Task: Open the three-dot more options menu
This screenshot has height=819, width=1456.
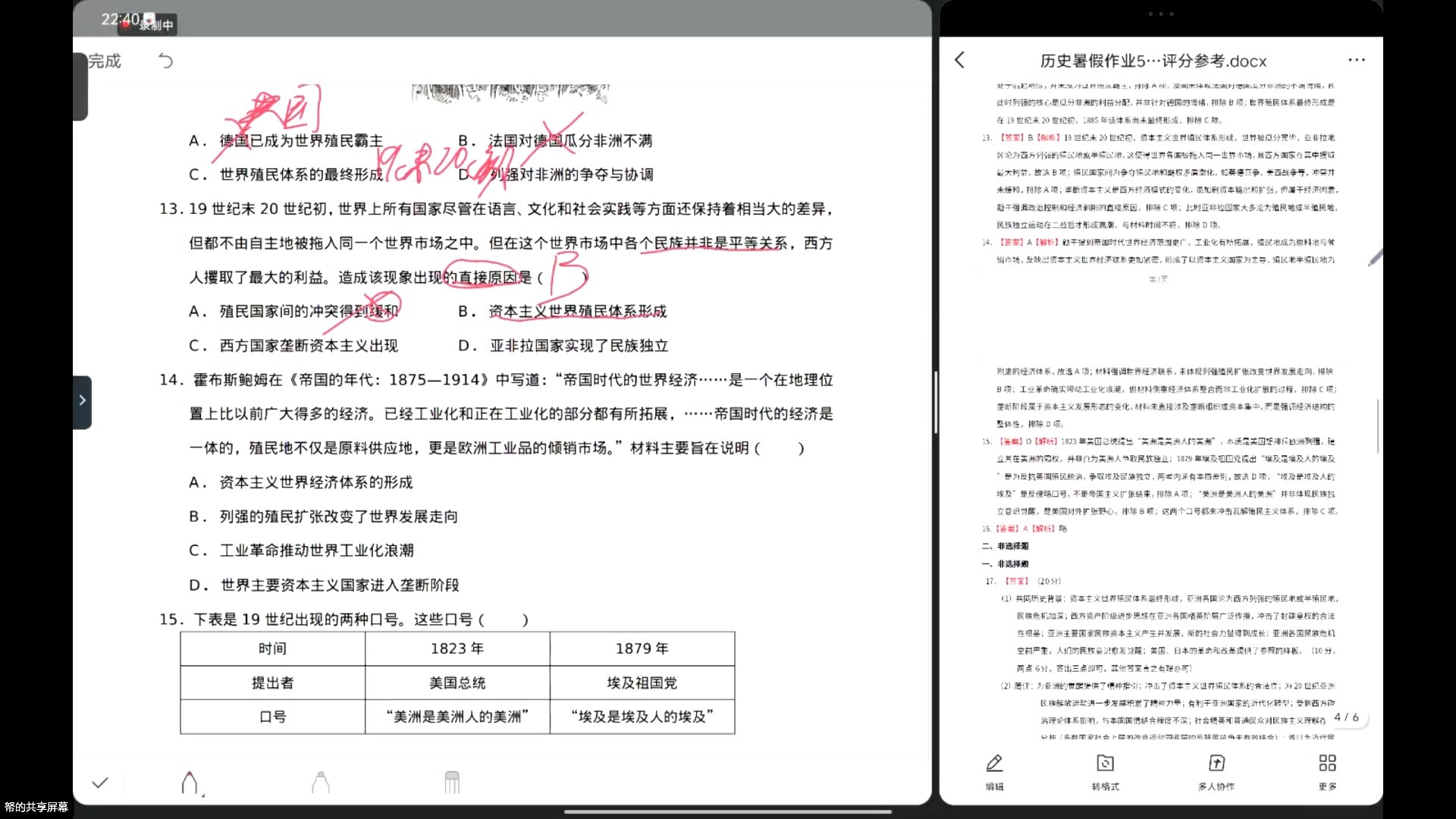Action: 1357,60
